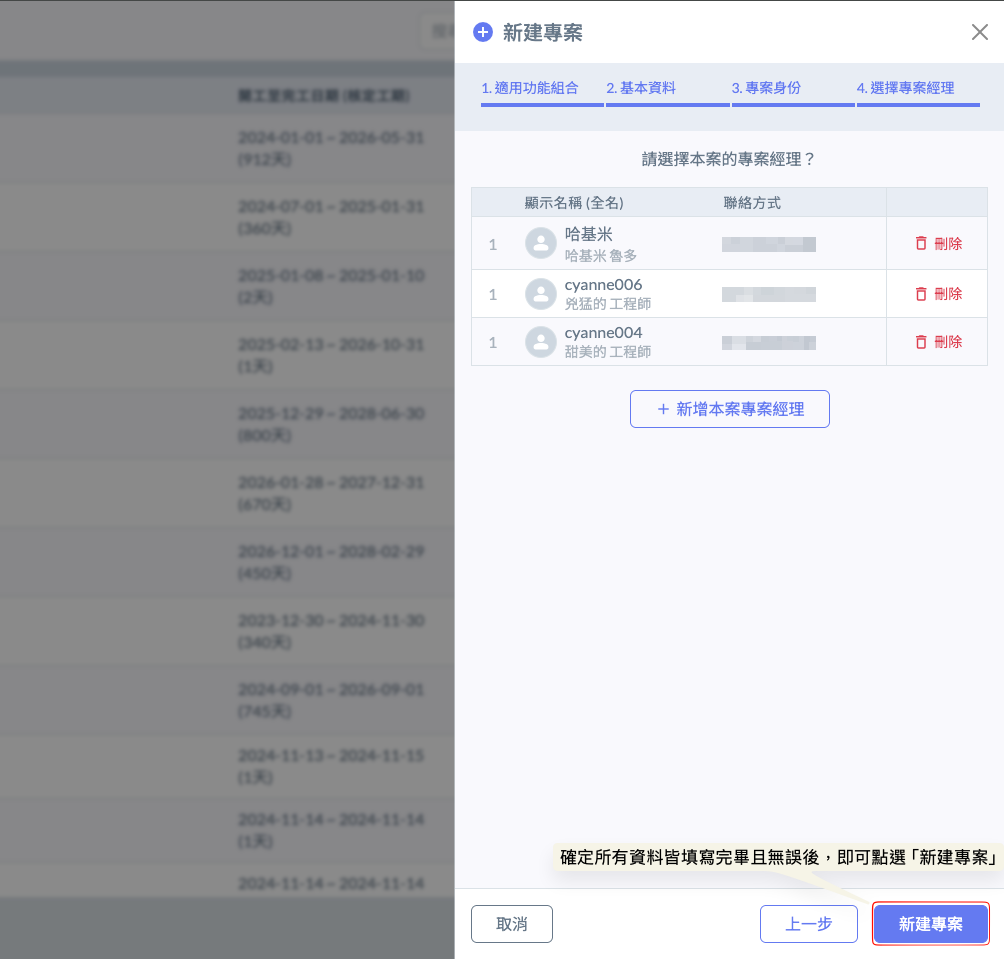Click the 取消 button
This screenshot has width=1004, height=959.
[511, 924]
